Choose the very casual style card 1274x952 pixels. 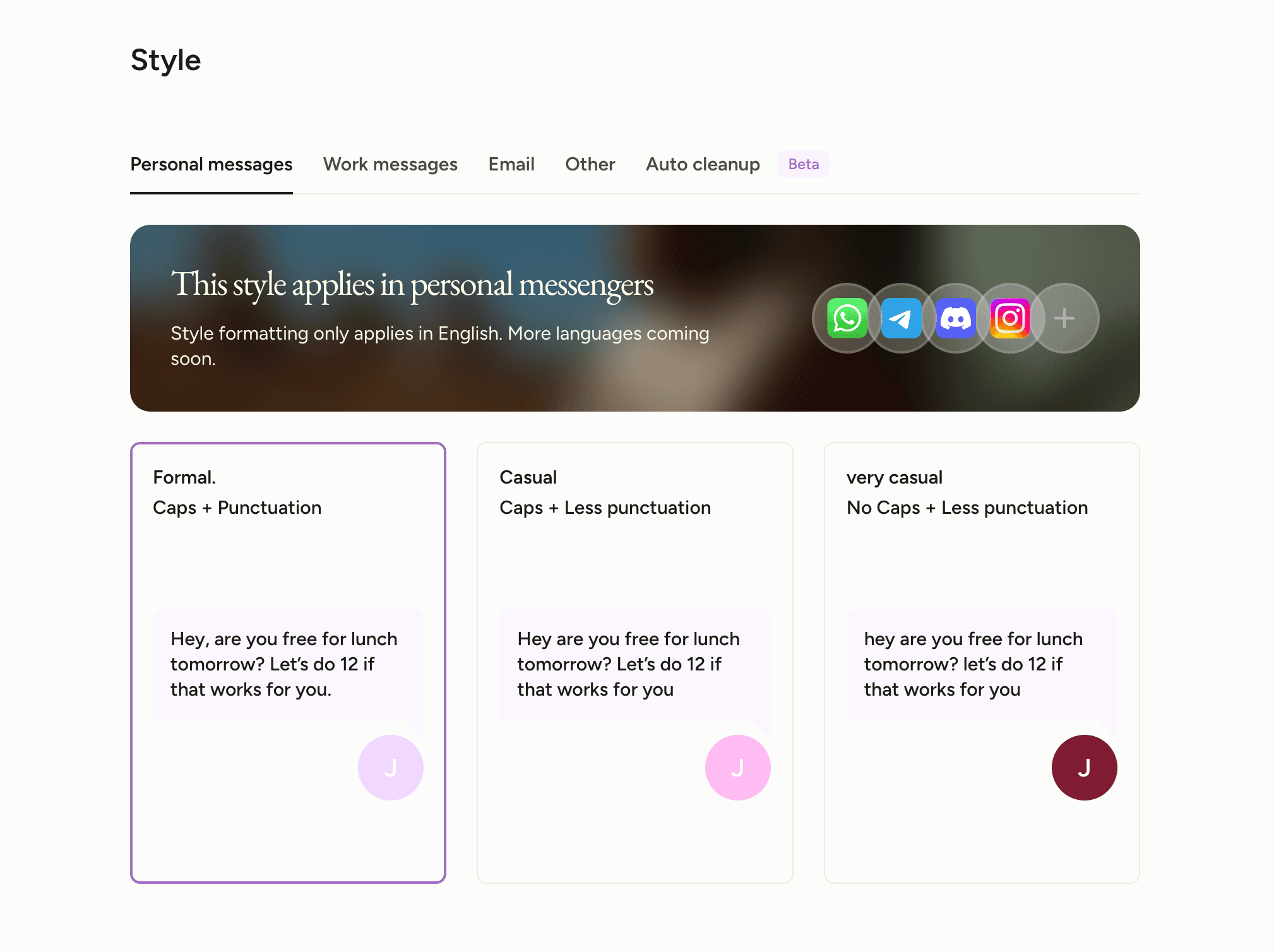pyautogui.click(x=982, y=662)
